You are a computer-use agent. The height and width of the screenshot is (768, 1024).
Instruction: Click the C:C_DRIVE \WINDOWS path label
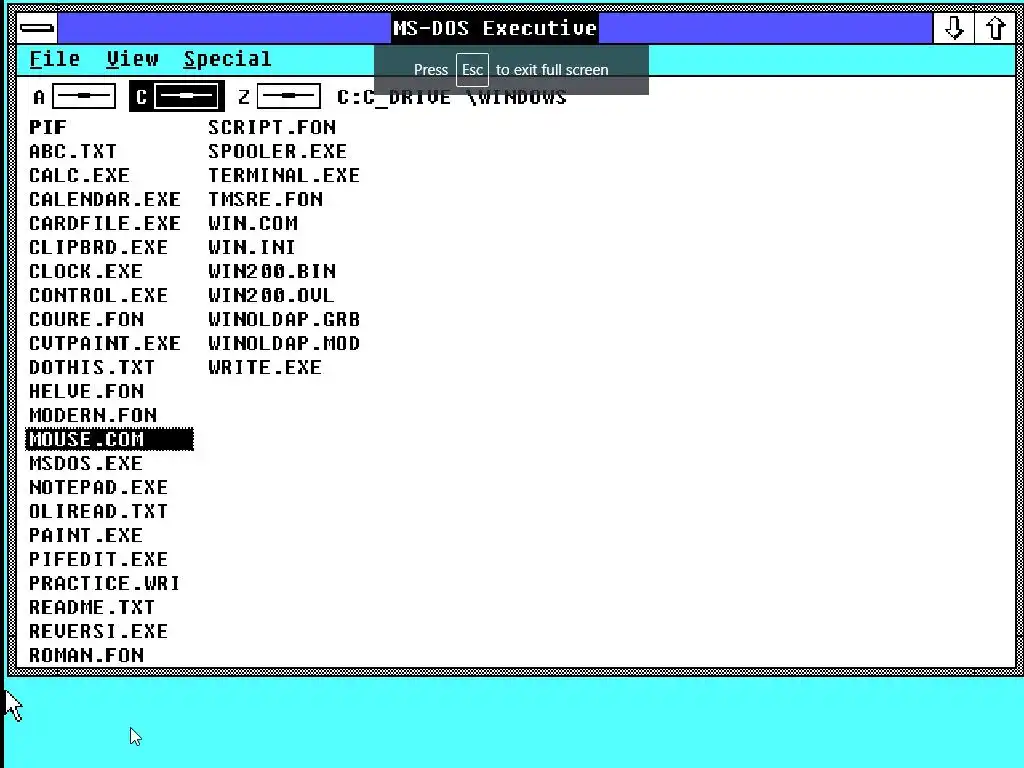tap(451, 97)
